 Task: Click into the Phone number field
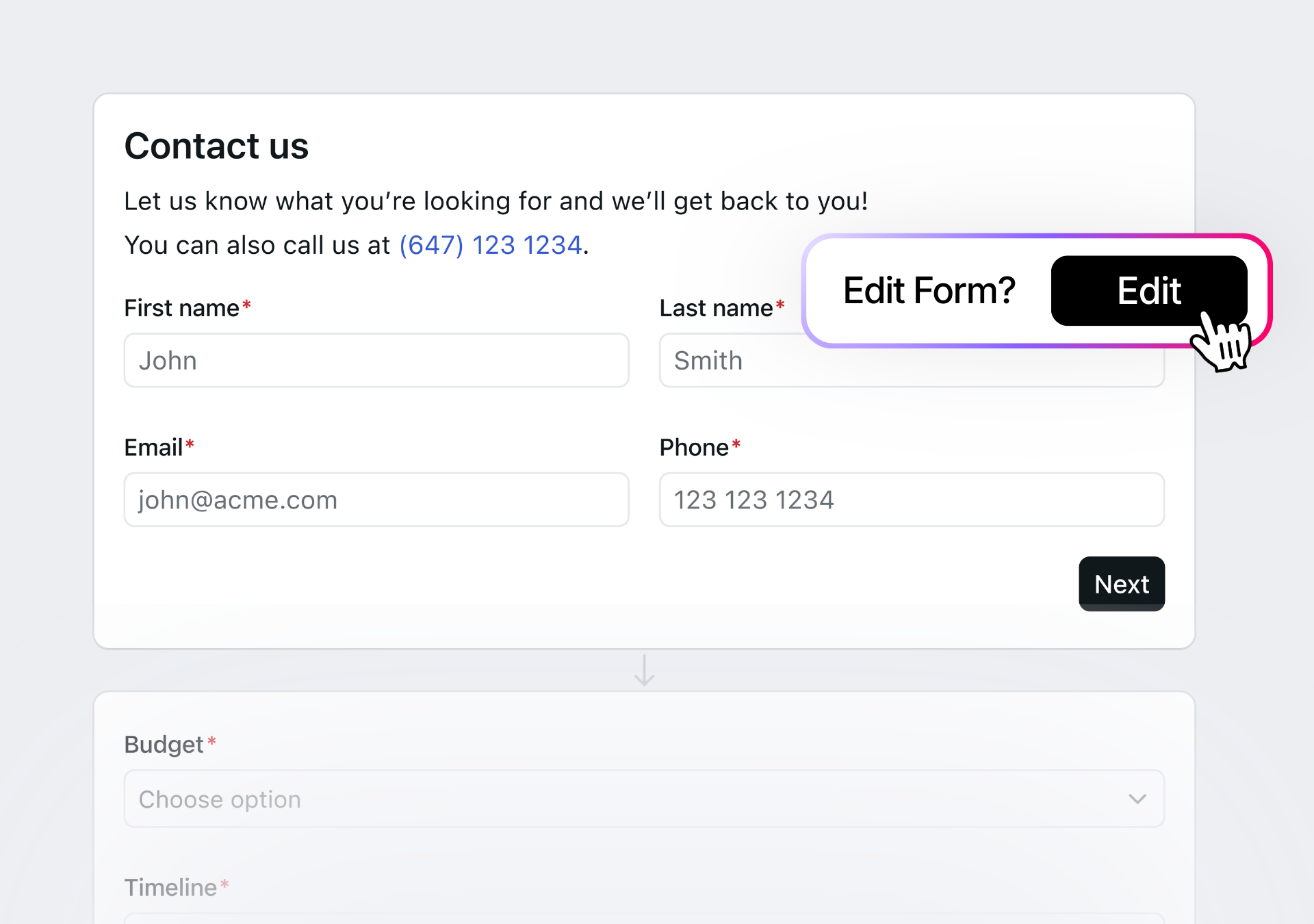coord(911,500)
